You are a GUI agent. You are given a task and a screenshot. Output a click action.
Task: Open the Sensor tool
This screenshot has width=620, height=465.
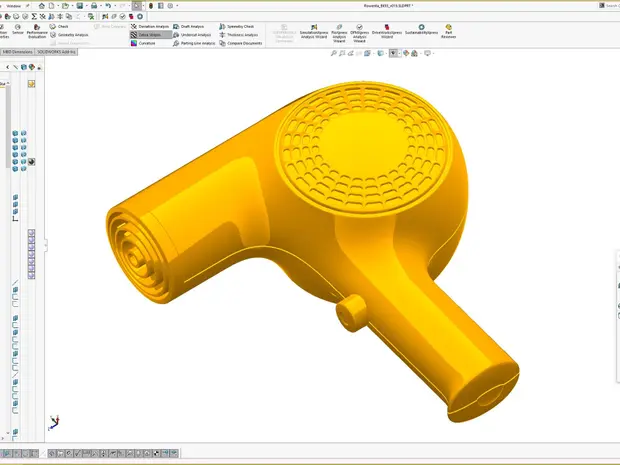click(17, 29)
